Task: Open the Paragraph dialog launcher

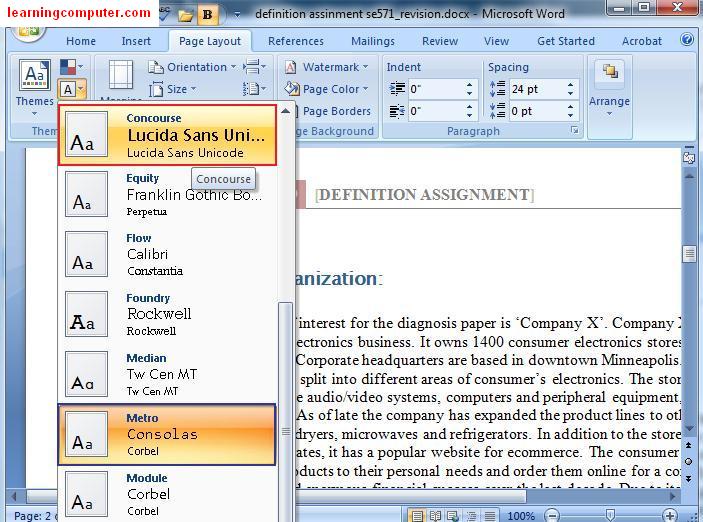Action: pos(574,130)
